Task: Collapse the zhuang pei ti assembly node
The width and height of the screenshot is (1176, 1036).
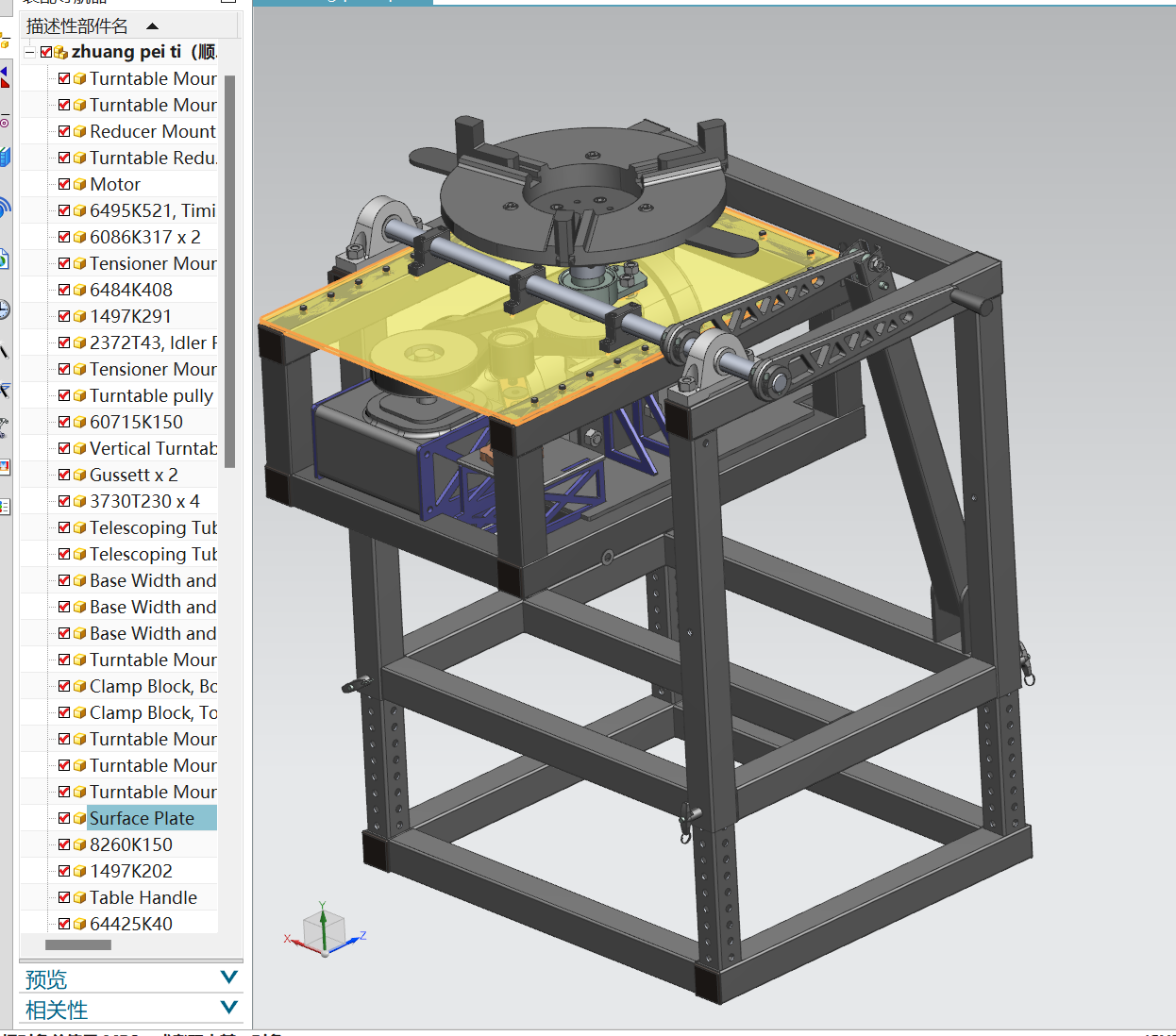Action: [29, 52]
